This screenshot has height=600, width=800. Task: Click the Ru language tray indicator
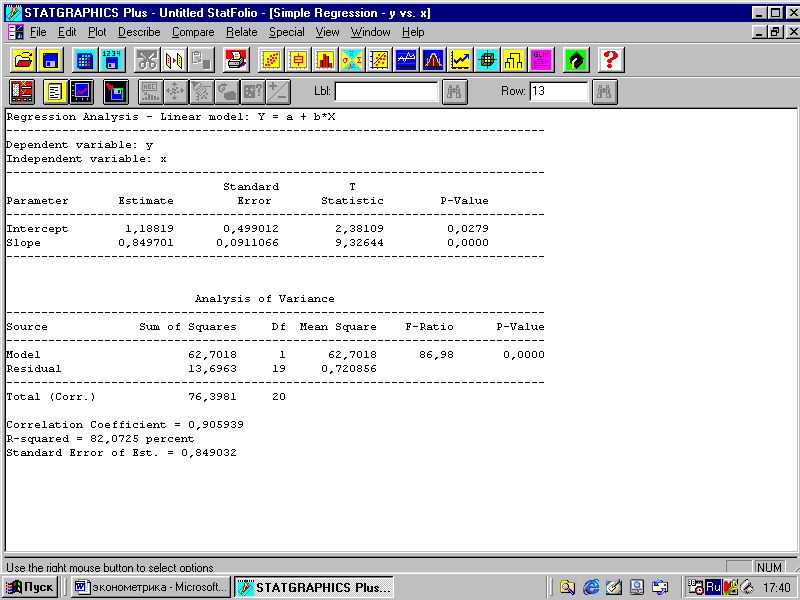click(x=713, y=587)
